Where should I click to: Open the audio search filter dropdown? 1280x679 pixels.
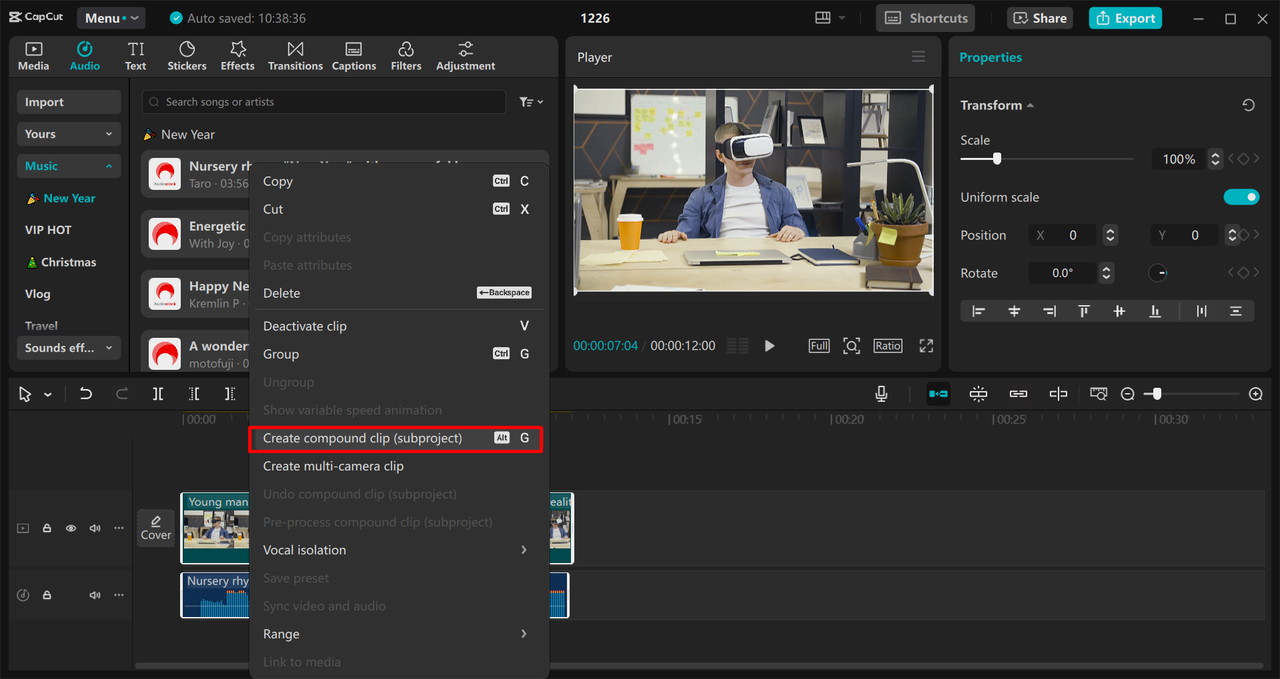click(x=530, y=101)
